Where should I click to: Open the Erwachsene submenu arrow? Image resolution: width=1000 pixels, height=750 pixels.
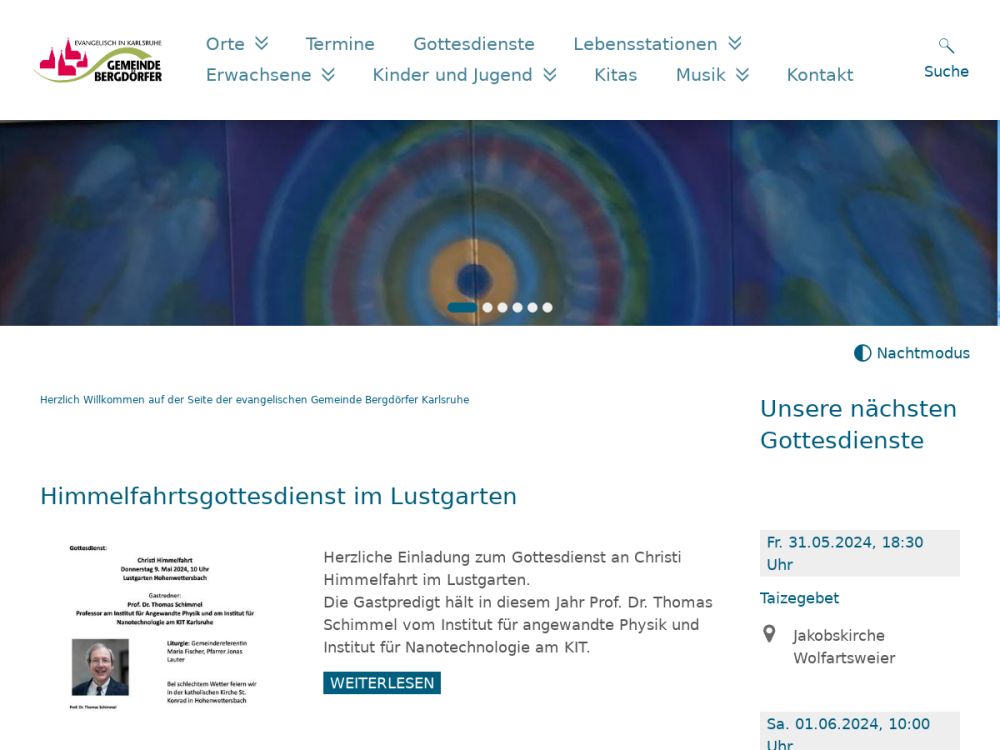328,75
